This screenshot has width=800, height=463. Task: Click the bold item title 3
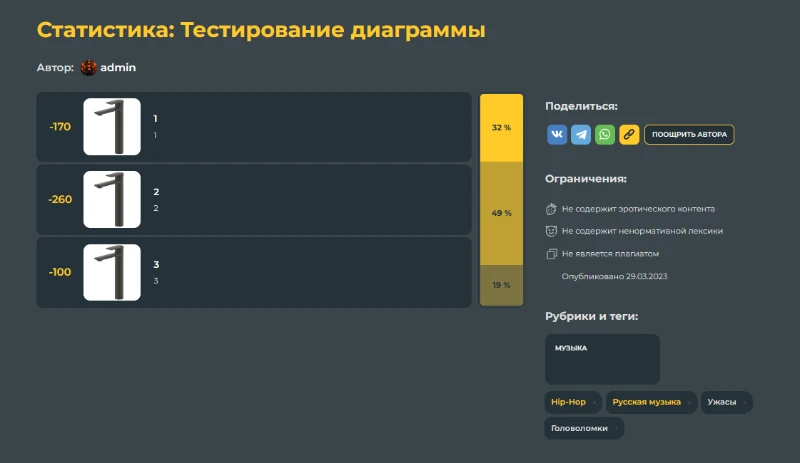click(x=156, y=265)
